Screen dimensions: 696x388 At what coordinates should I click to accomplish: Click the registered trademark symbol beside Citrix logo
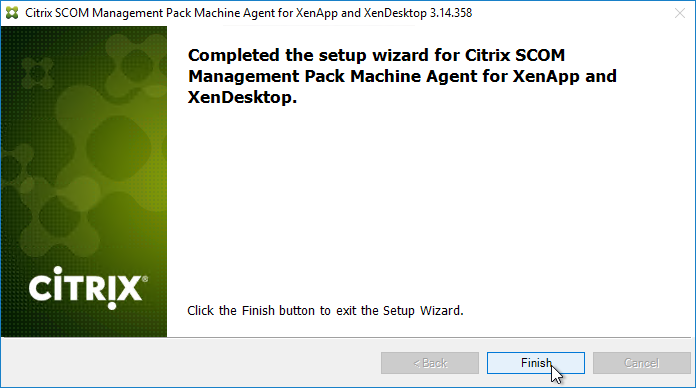coord(145,278)
